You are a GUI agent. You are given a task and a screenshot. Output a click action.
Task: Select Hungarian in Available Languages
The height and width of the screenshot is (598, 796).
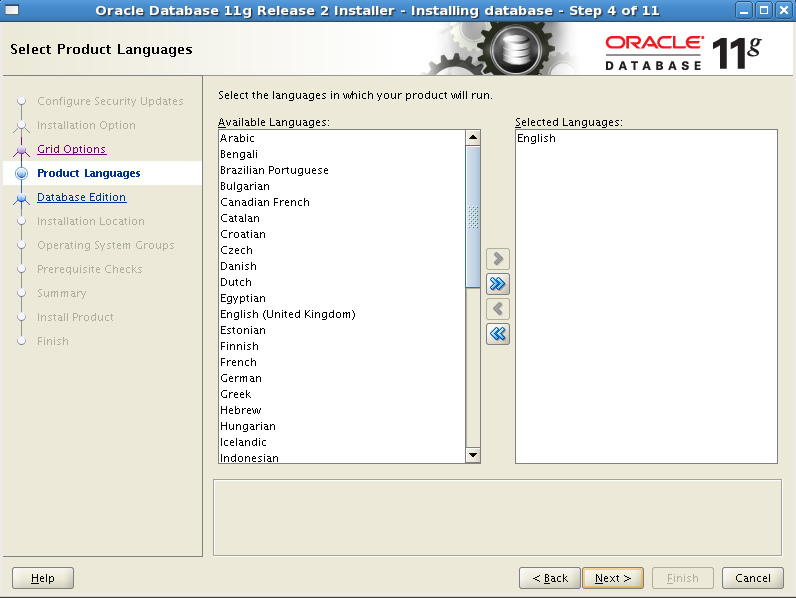[x=342, y=426]
